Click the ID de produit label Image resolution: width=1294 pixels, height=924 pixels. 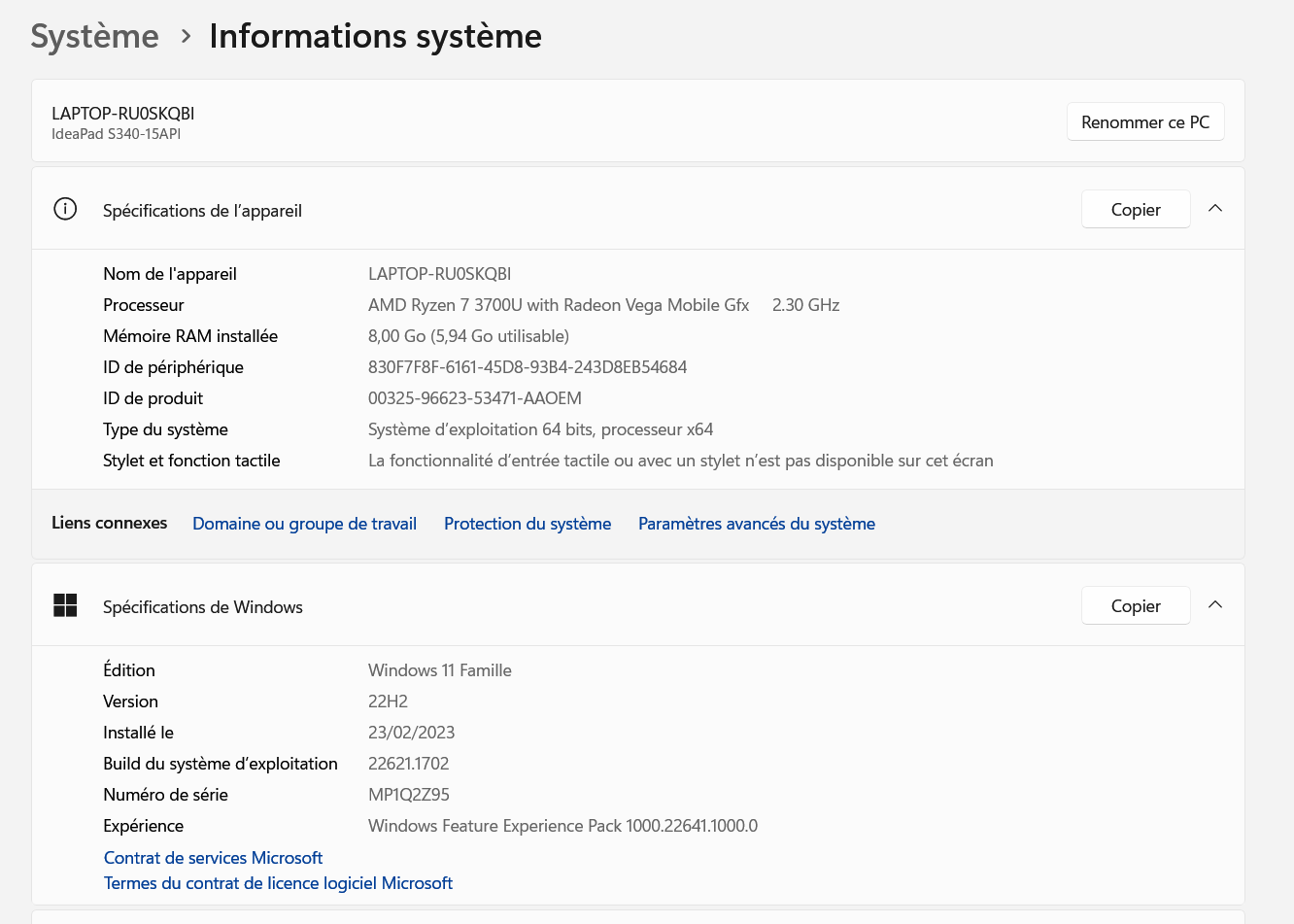tap(153, 398)
